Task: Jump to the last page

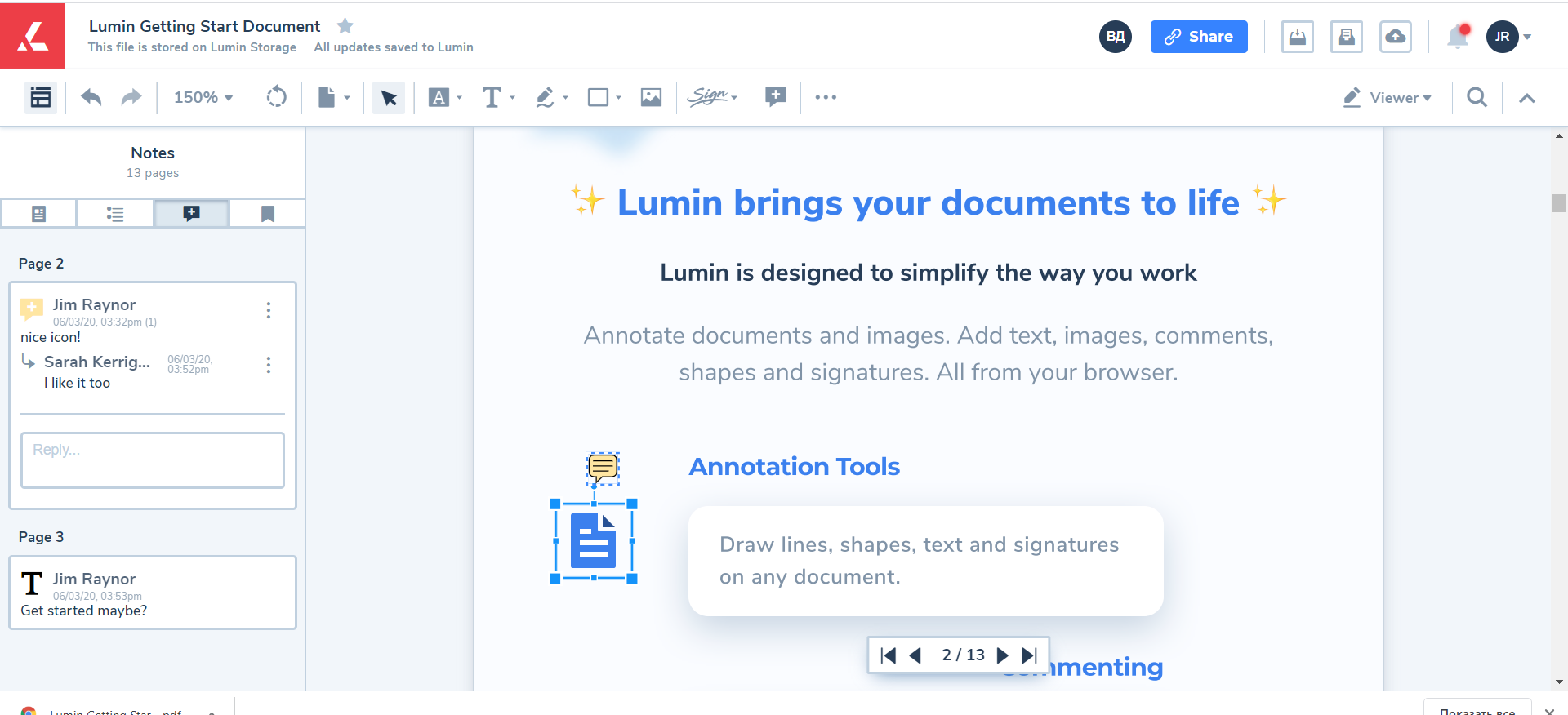Action: (x=1030, y=655)
